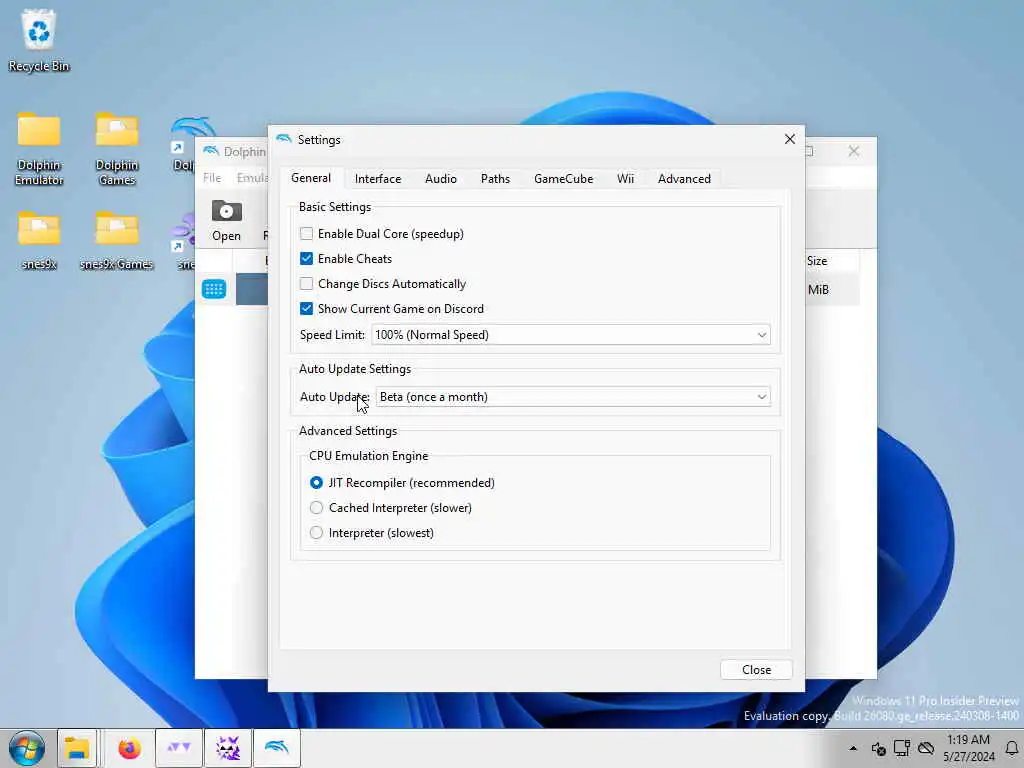Disable Show Current Game on Discord

[x=306, y=308]
